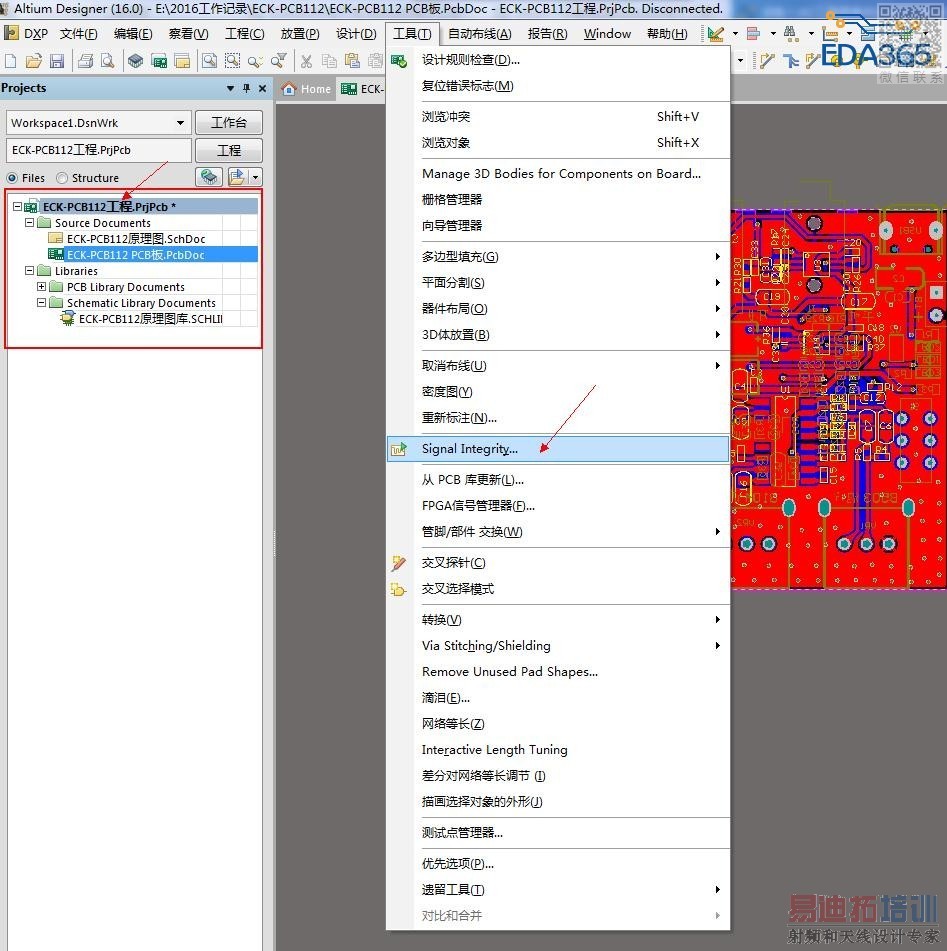
Task: Open the 编辑(E) menu
Action: point(133,34)
